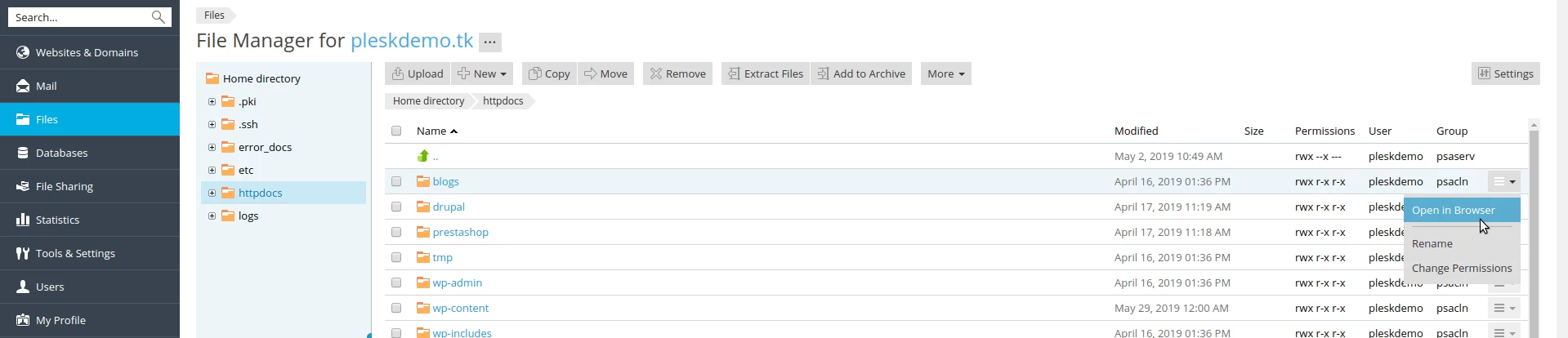Image resolution: width=1568 pixels, height=338 pixels.
Task: Check the tmp folder checkbox
Action: click(x=396, y=257)
